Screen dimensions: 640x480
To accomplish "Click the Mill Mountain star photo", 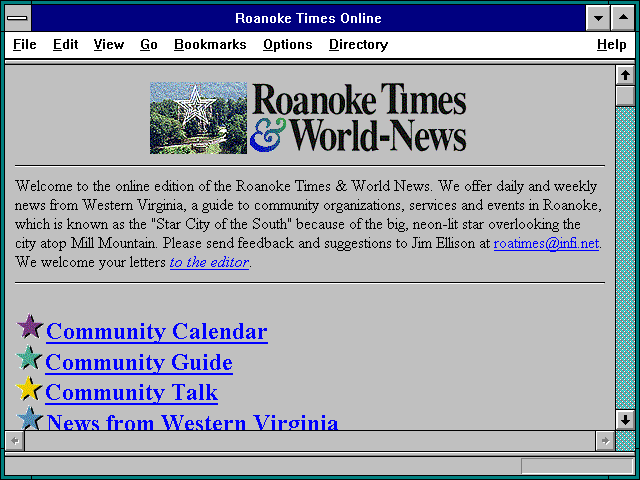I will 198,118.
